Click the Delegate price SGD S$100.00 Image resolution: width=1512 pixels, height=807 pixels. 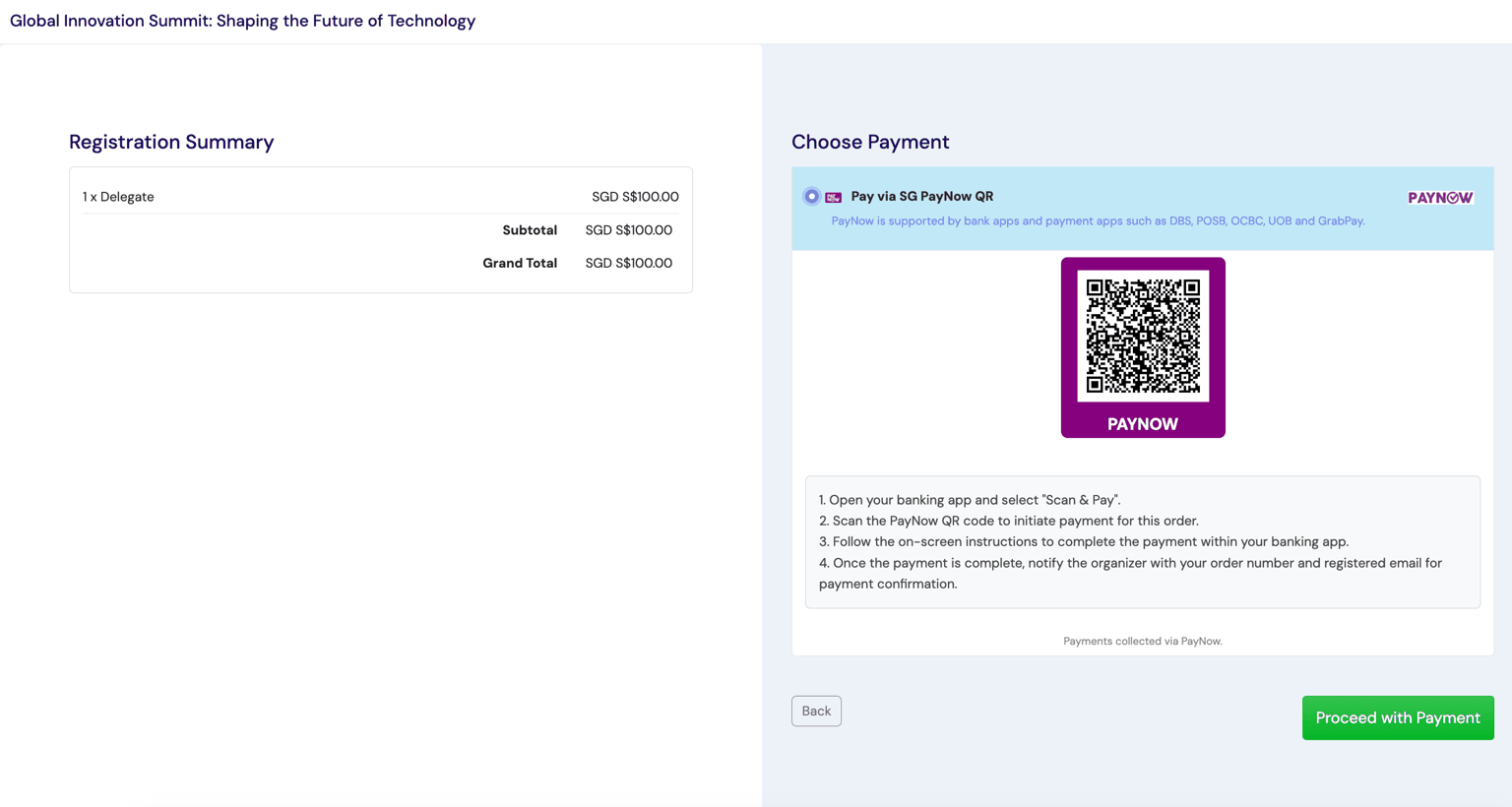point(635,197)
